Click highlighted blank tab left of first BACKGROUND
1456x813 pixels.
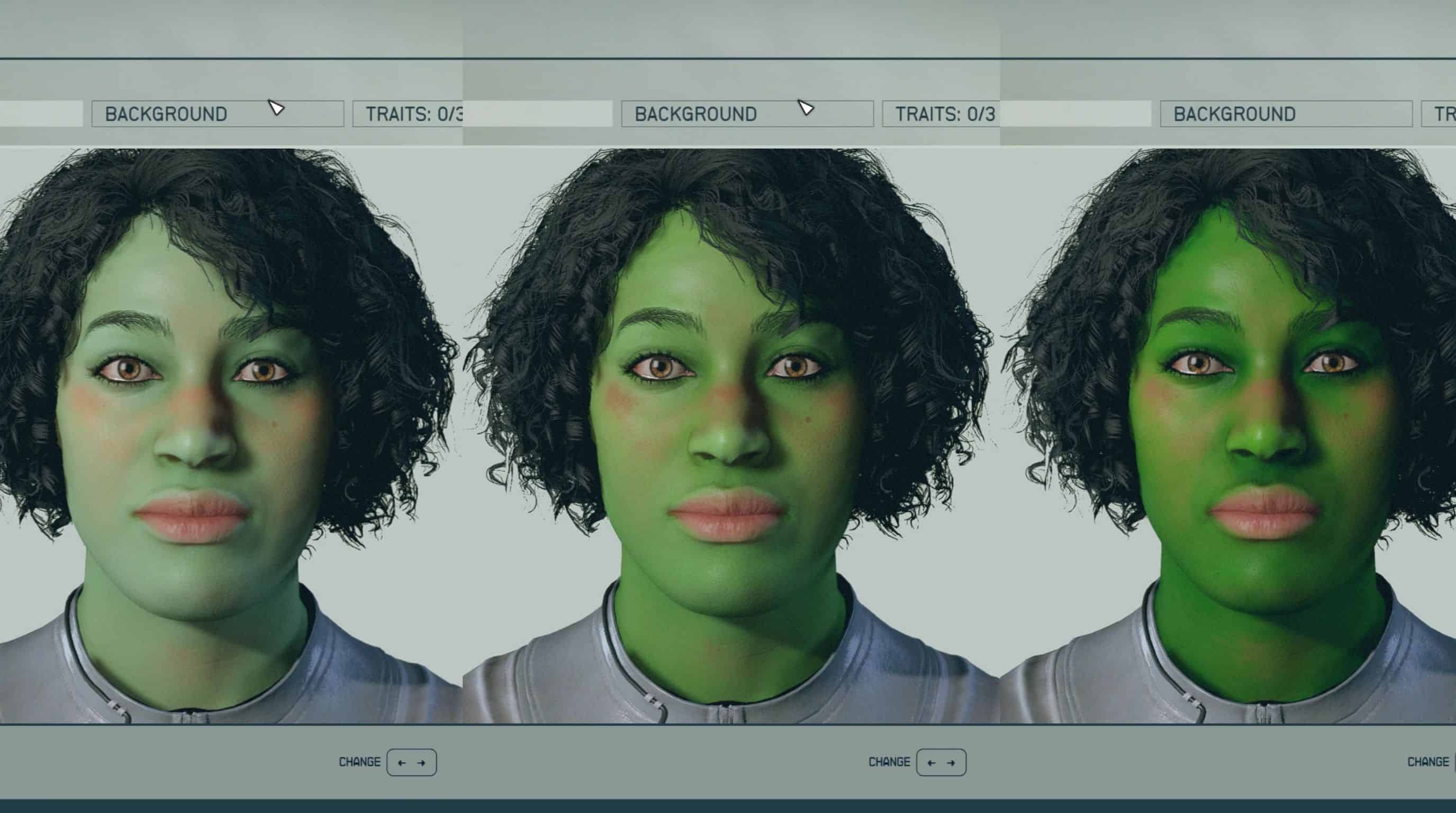coord(41,114)
